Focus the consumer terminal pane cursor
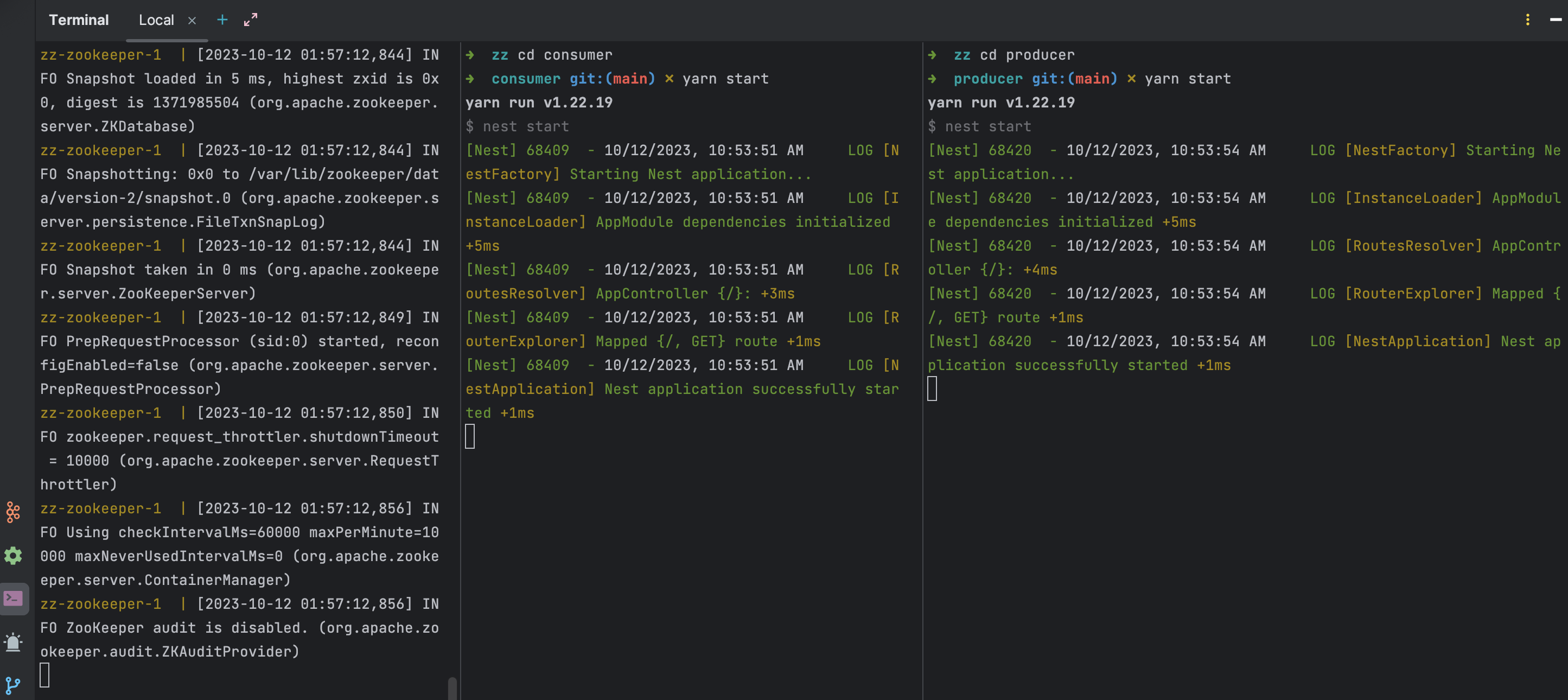This screenshot has height=700, width=1568. (470, 436)
